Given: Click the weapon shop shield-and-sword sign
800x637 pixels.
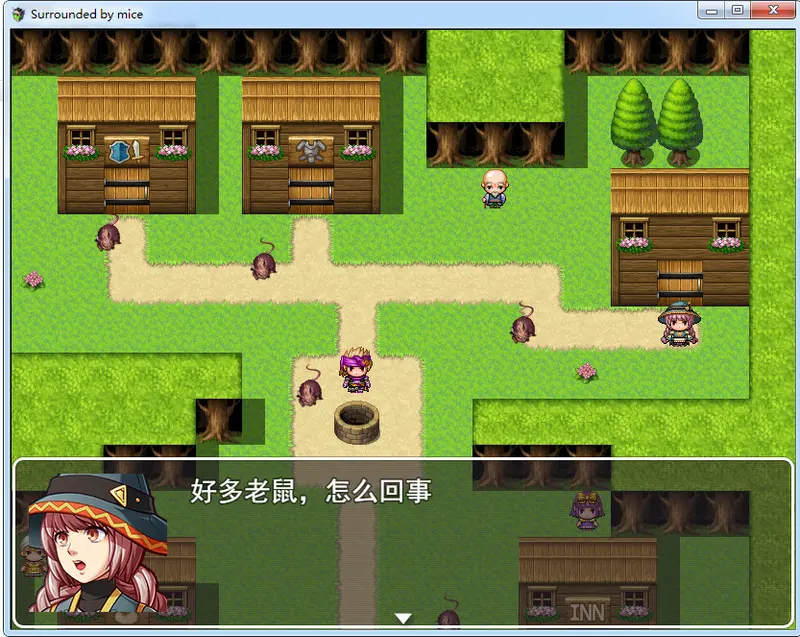Looking at the screenshot, I should point(127,151).
